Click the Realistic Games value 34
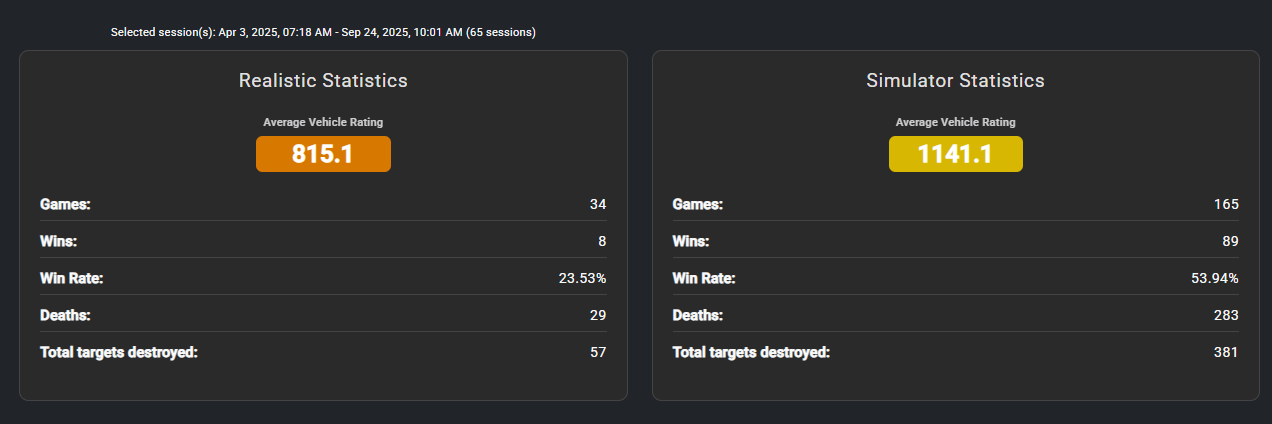The image size is (1272, 424). pos(598,204)
